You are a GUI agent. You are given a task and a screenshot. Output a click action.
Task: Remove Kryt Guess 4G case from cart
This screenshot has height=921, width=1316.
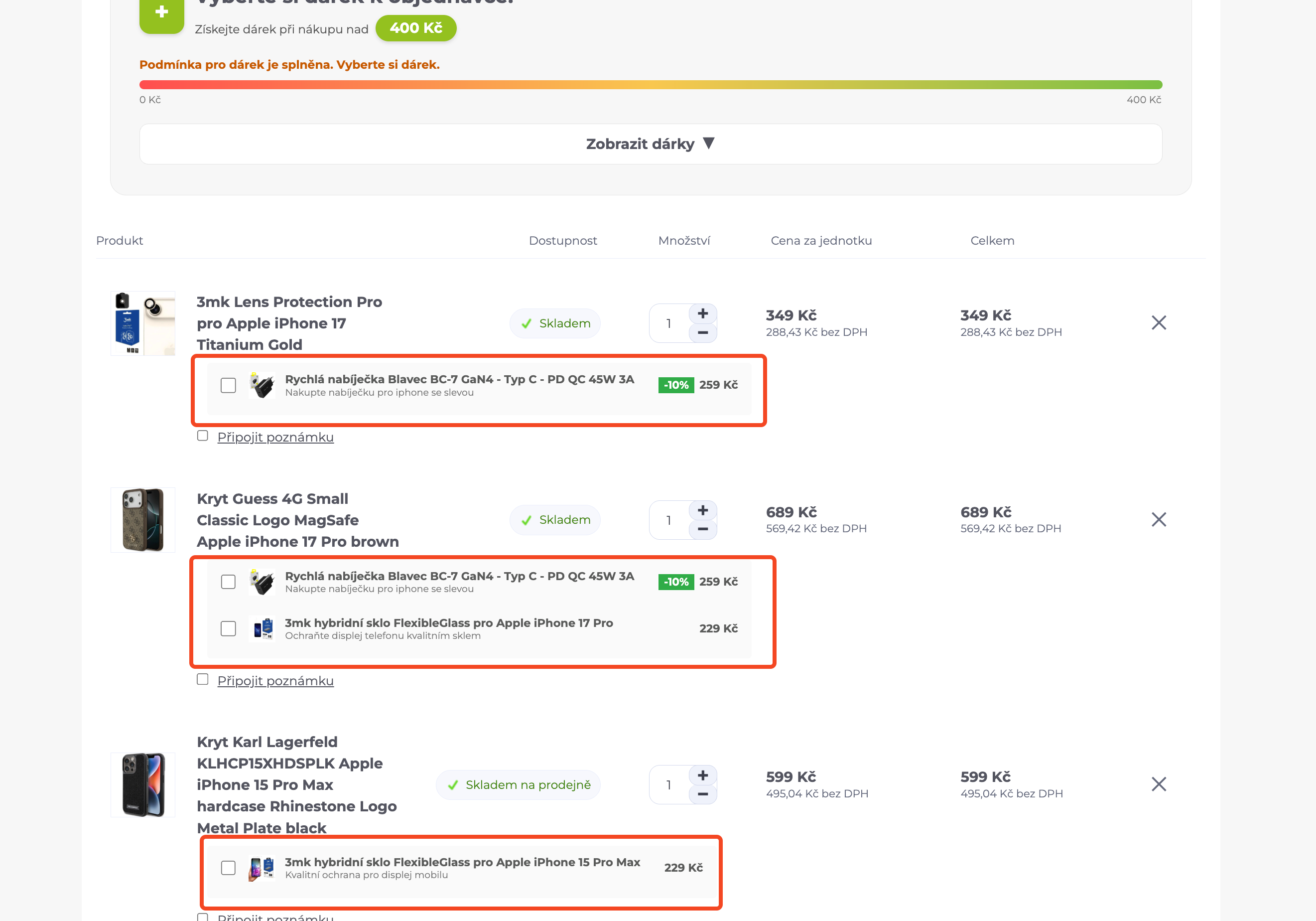1159,519
